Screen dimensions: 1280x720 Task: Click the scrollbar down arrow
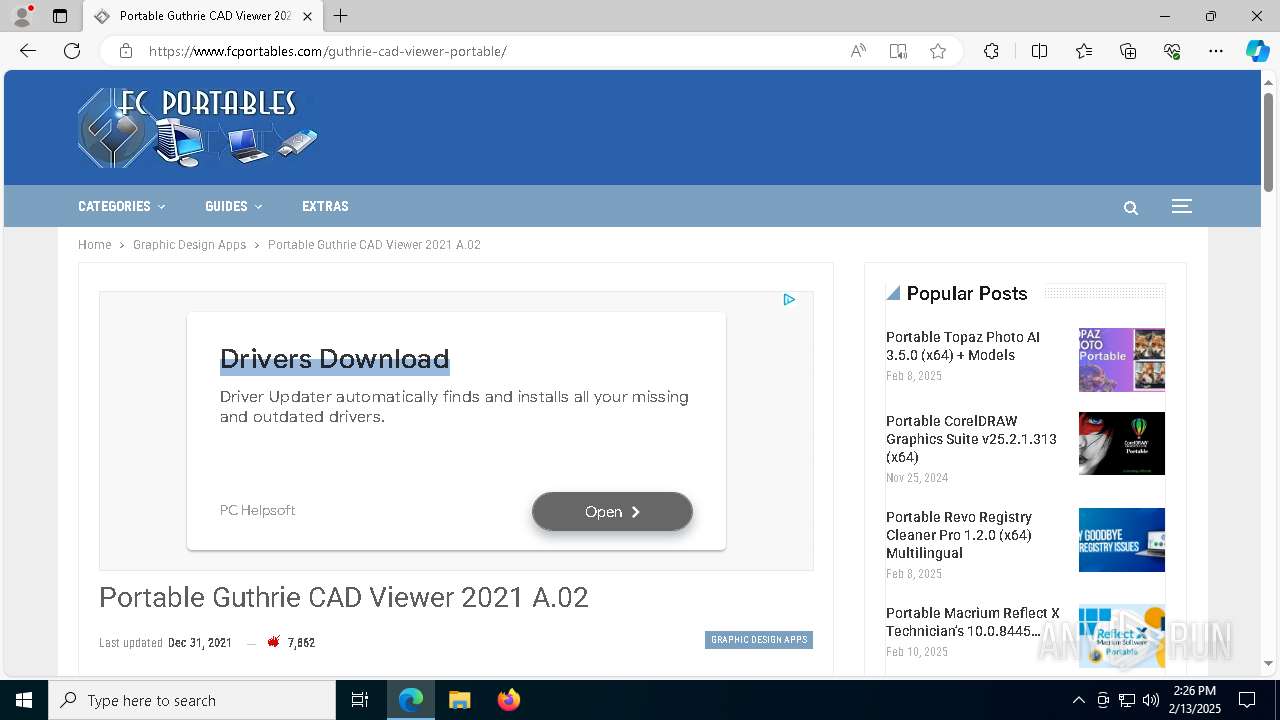[1268, 663]
